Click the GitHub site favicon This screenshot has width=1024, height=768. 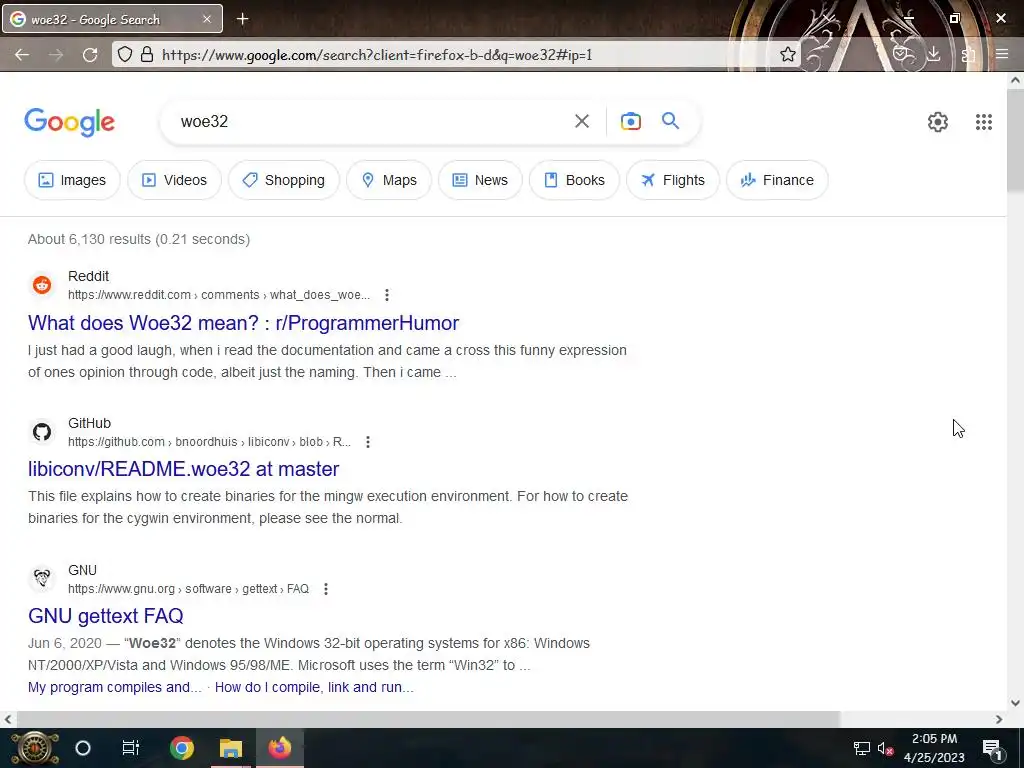click(42, 432)
